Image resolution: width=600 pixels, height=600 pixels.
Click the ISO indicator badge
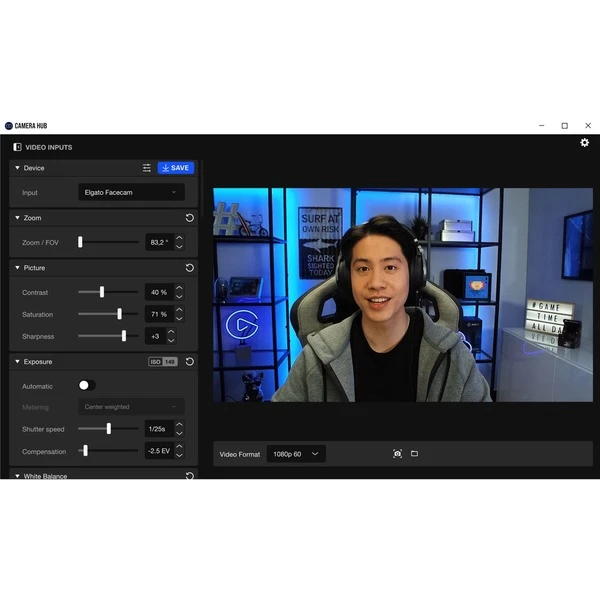click(163, 362)
